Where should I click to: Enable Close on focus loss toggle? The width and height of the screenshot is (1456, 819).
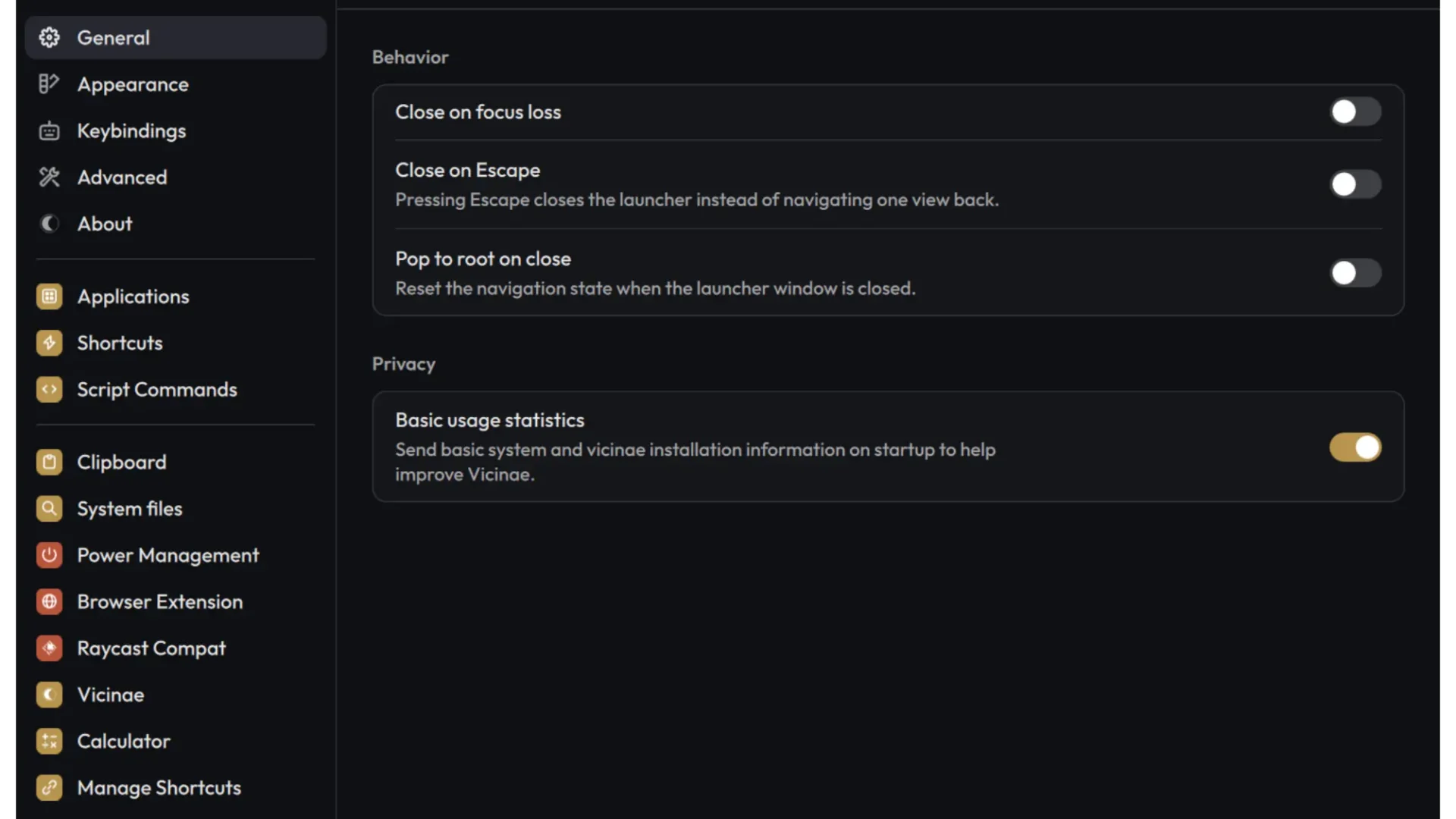[x=1355, y=111]
